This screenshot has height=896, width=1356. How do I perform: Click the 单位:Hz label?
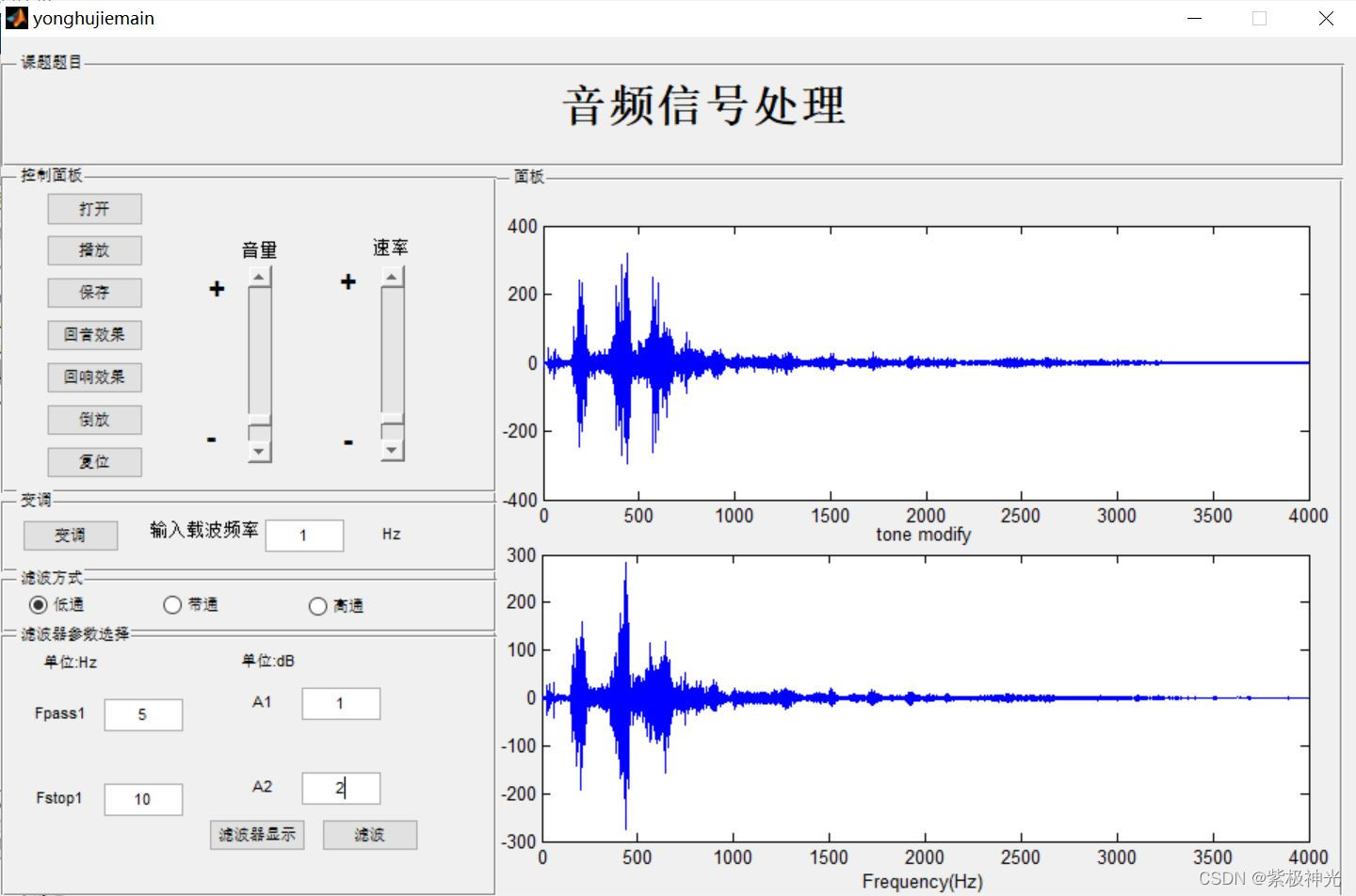coord(71,663)
